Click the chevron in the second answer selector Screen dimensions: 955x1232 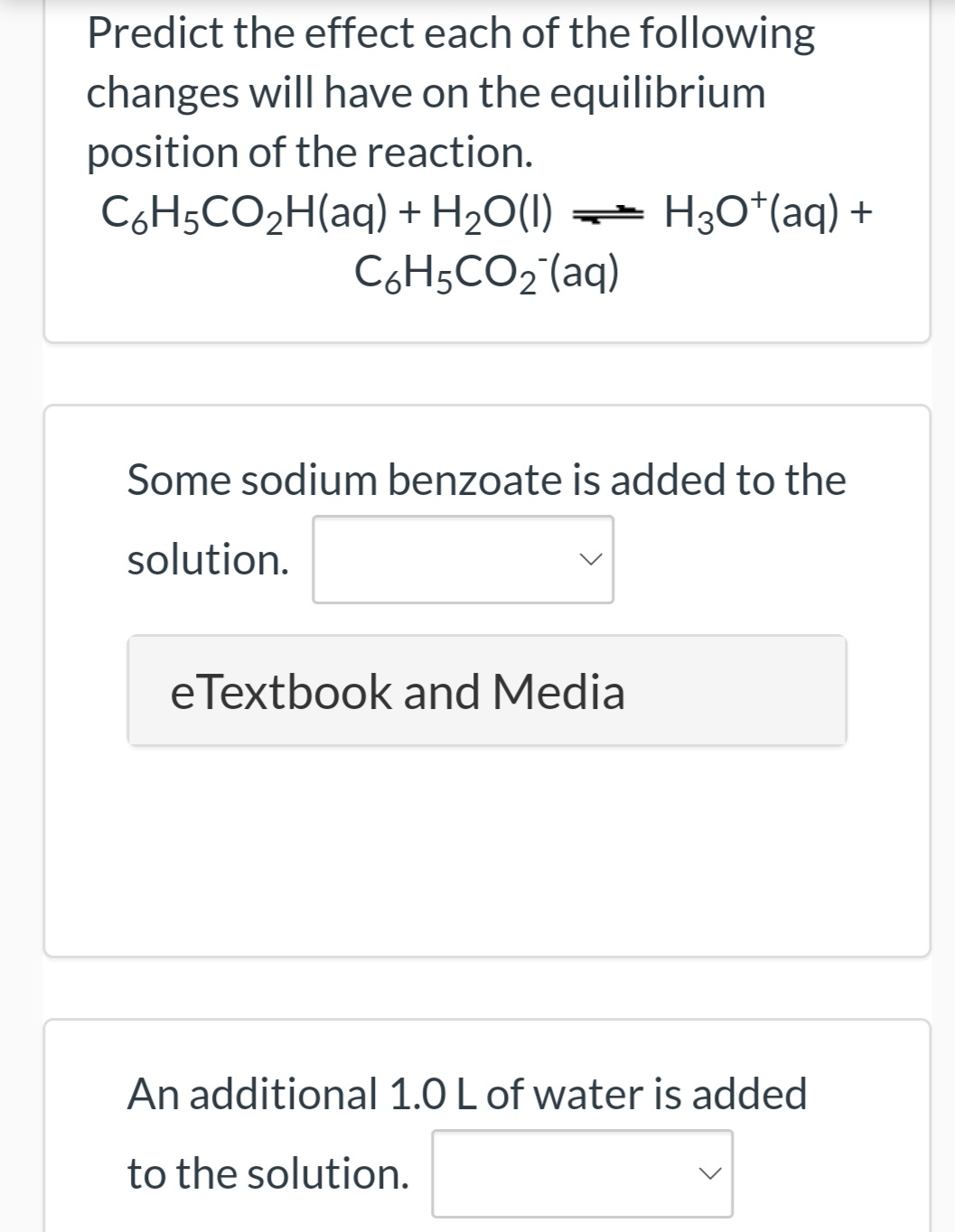(x=712, y=1173)
